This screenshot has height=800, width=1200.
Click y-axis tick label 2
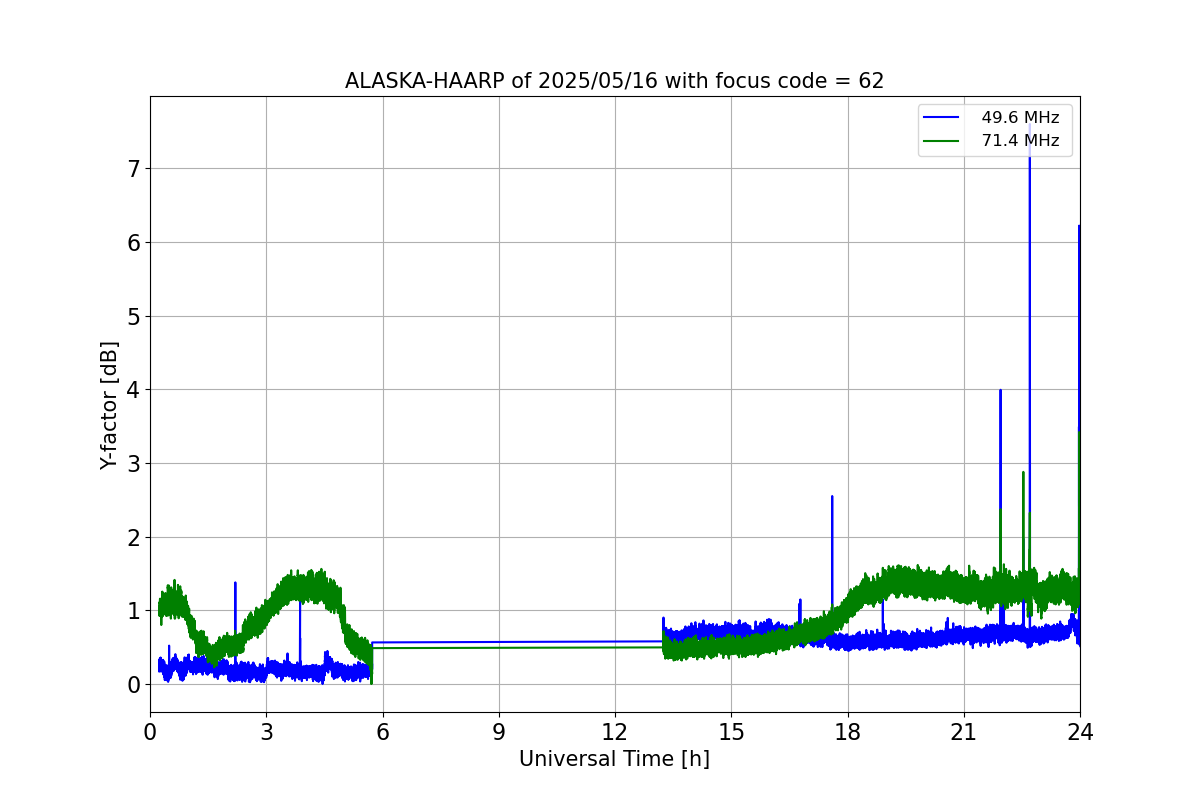(x=133, y=537)
